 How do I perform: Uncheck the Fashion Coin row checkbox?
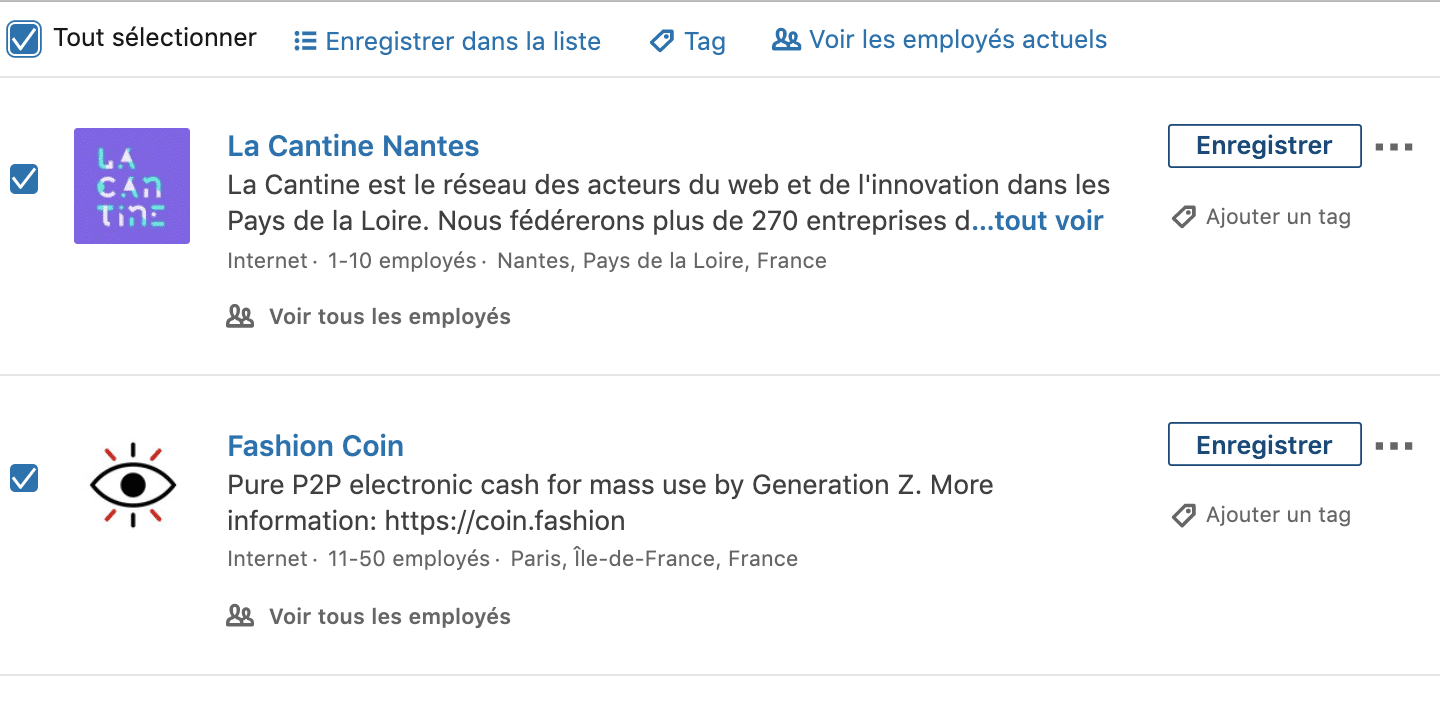24,478
